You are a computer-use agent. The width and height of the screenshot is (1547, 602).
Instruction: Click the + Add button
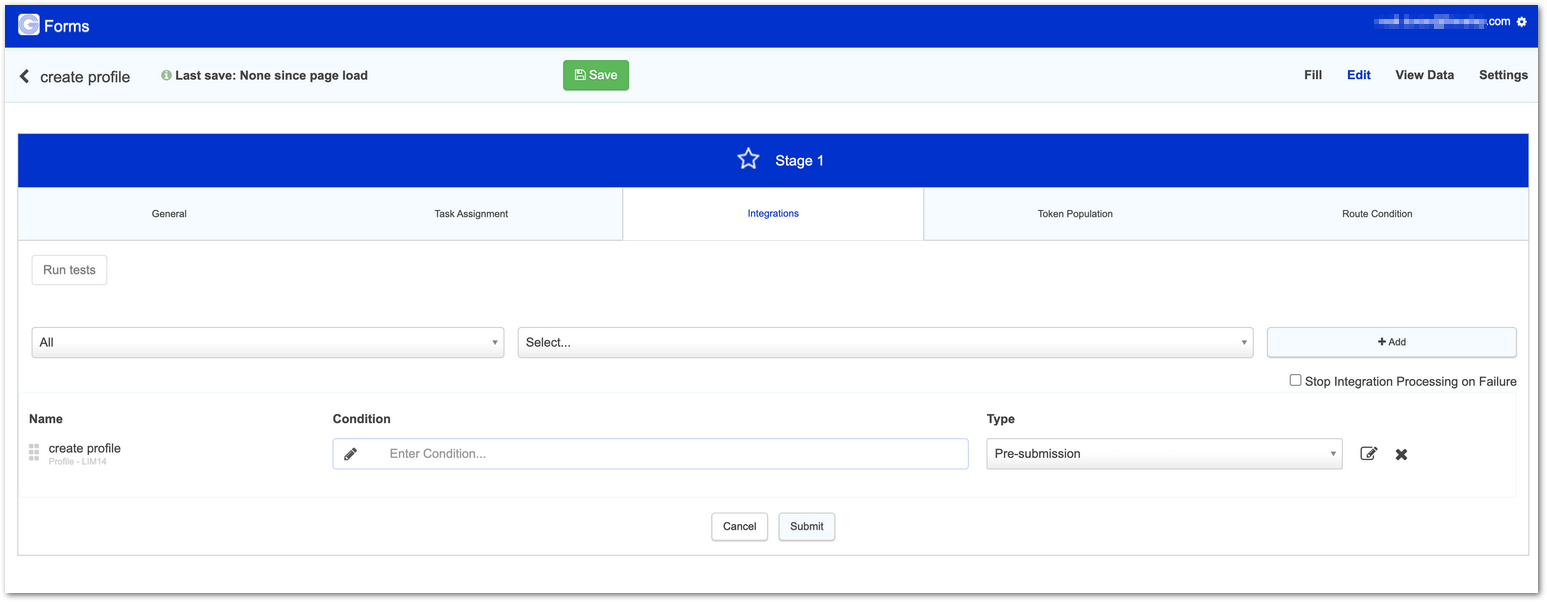(x=1391, y=342)
